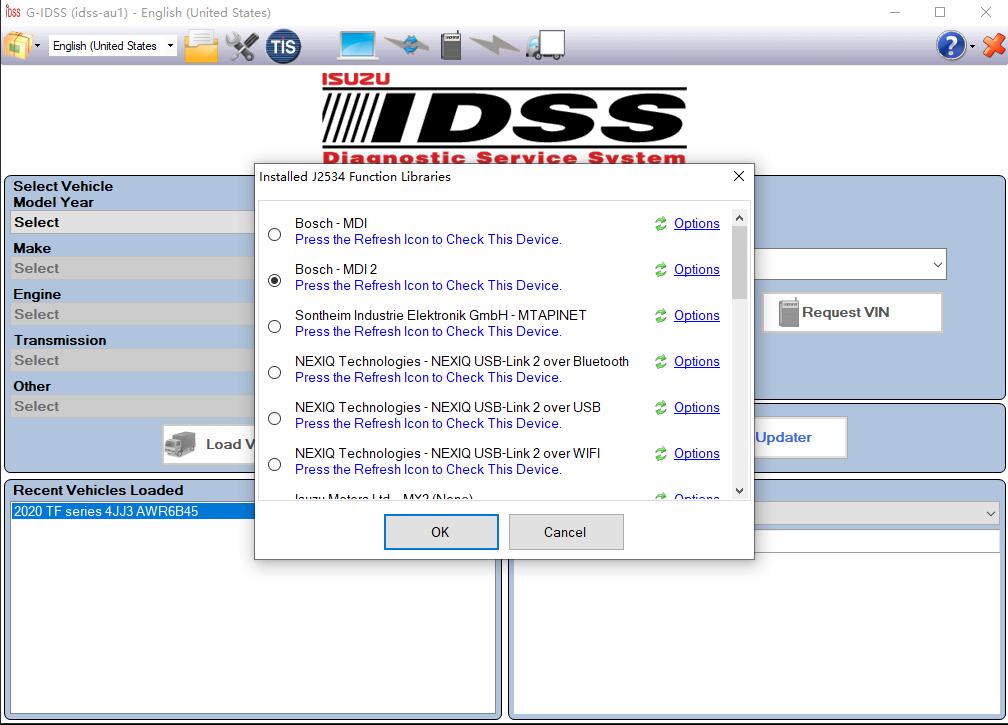Refresh the Bosch - MDI device
Screen dimensions: 1008x725
tap(661, 224)
